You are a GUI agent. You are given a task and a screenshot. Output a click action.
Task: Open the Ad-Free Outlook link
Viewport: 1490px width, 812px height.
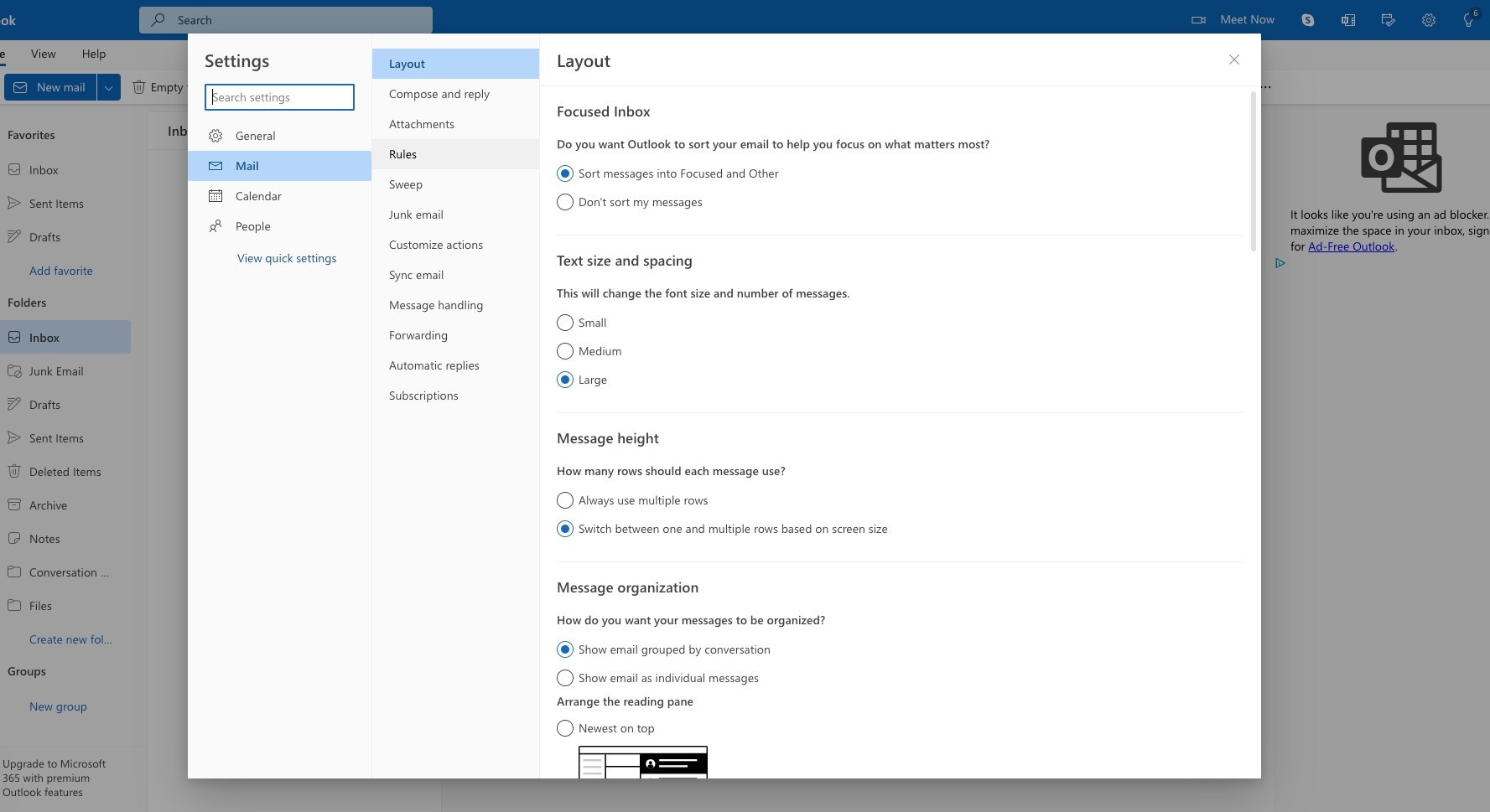point(1351,246)
